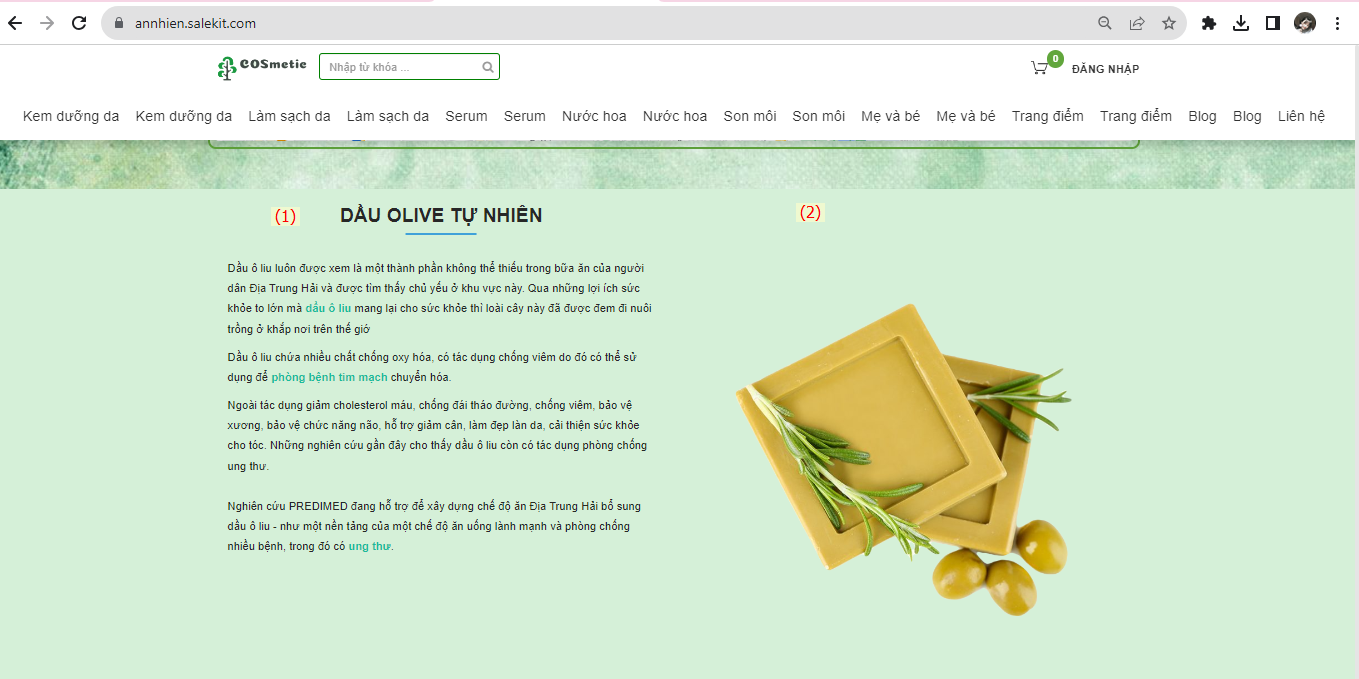
Task: Open the first Serum menu item
Action: 467,116
